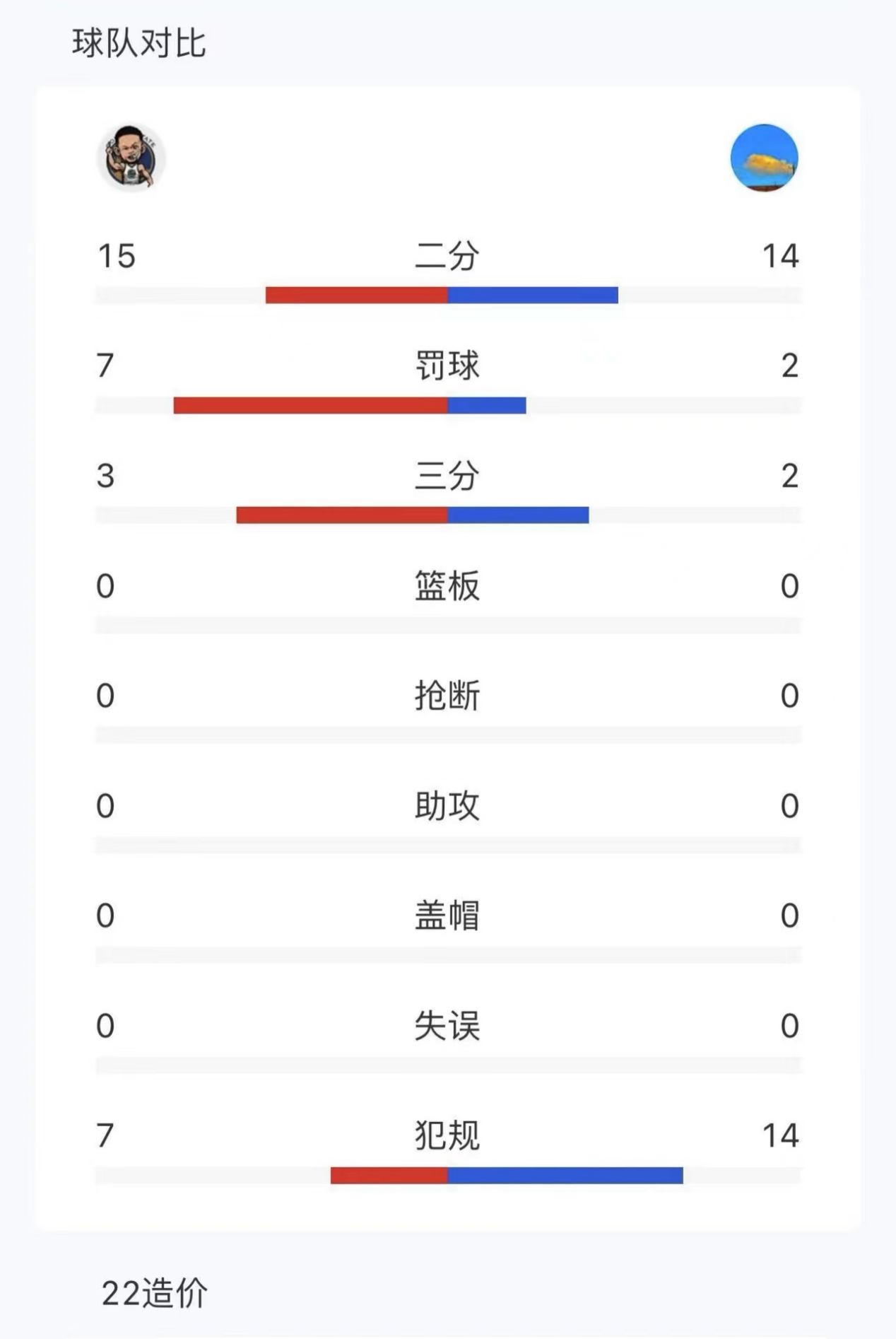Select the 篮板 stat row label
Image resolution: width=896 pixels, height=1339 pixels.
coord(447,586)
